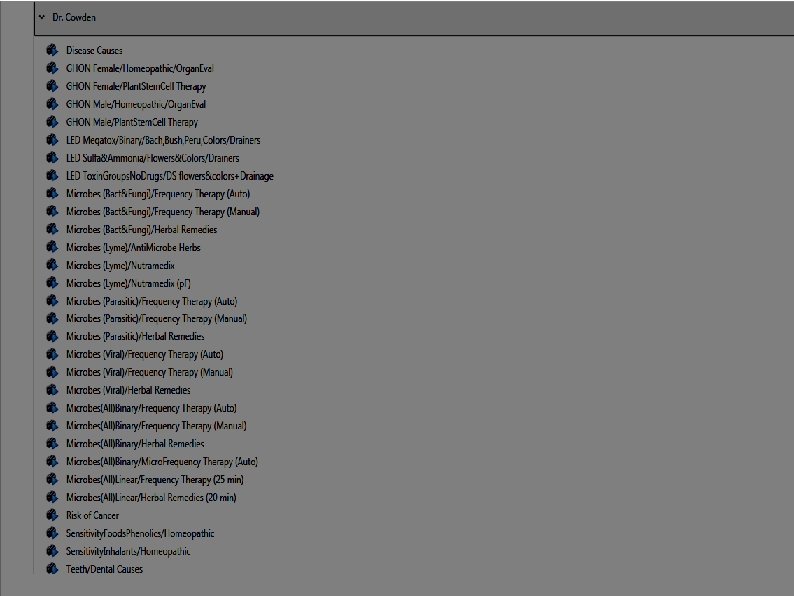The image size is (794, 596).
Task: Open Microbes [Parasitic]/Frequency Therapy (Auto)
Action: 151,301
